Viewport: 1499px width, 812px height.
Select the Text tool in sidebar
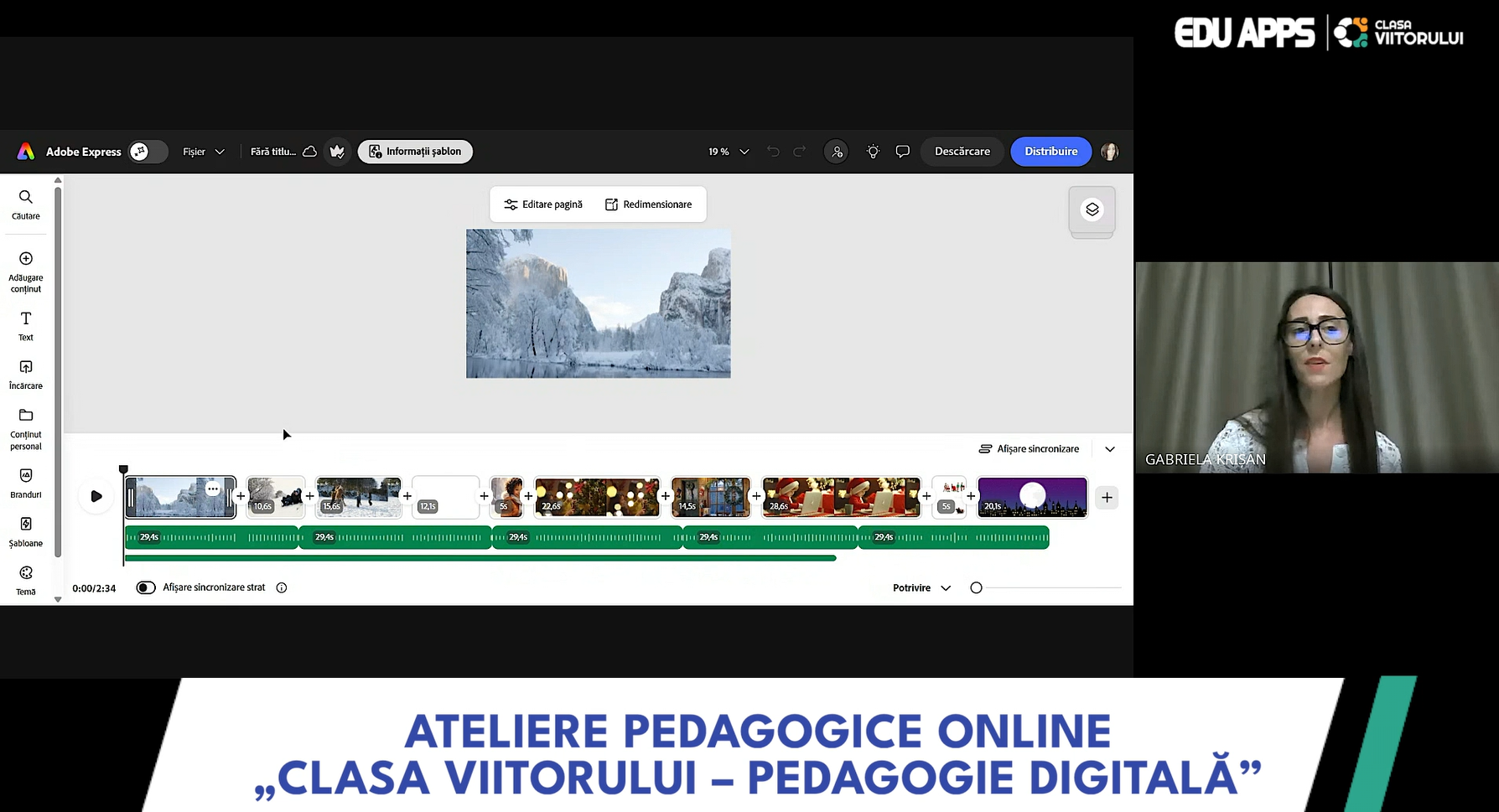[x=26, y=326]
